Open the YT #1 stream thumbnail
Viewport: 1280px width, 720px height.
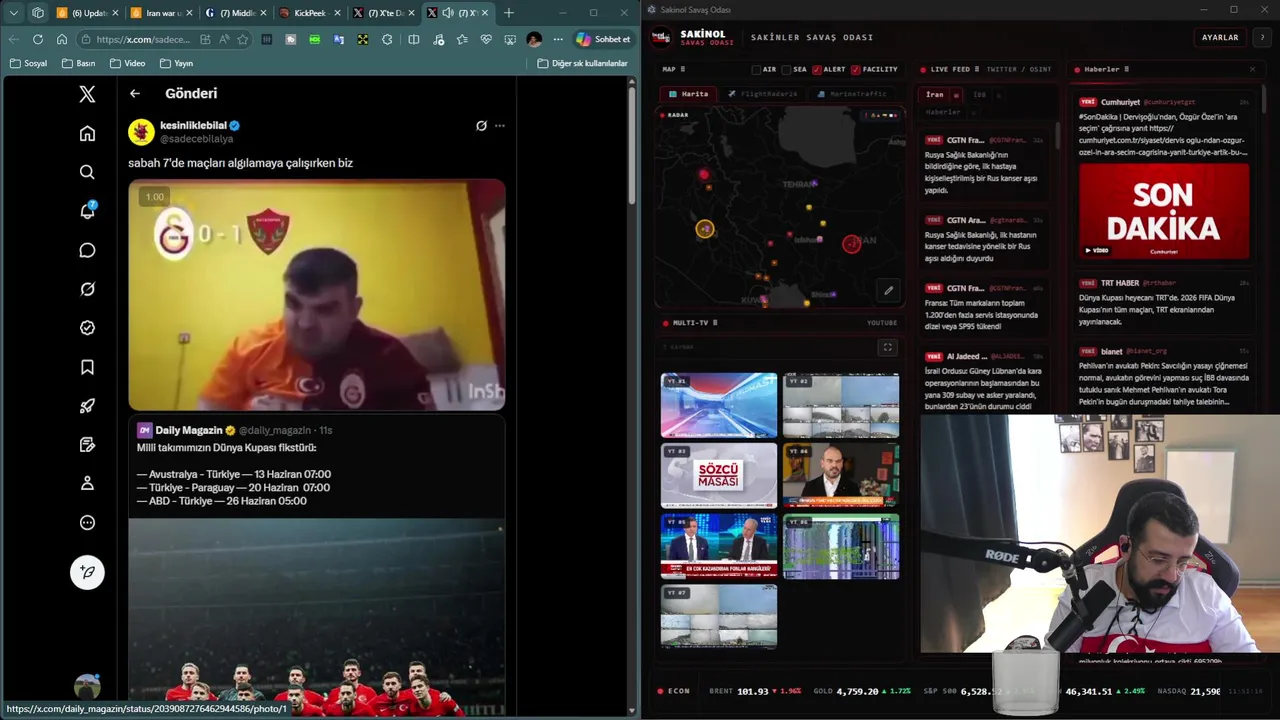[719, 405]
